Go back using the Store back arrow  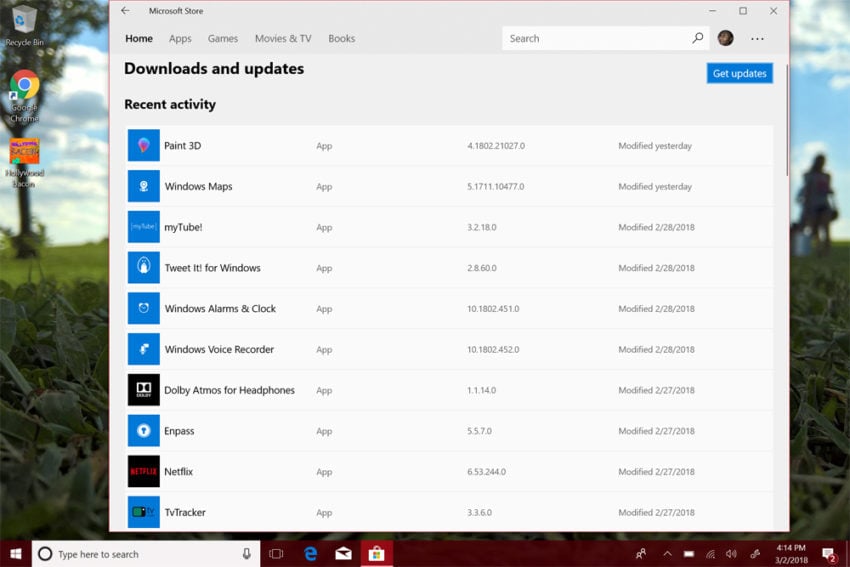(x=125, y=11)
